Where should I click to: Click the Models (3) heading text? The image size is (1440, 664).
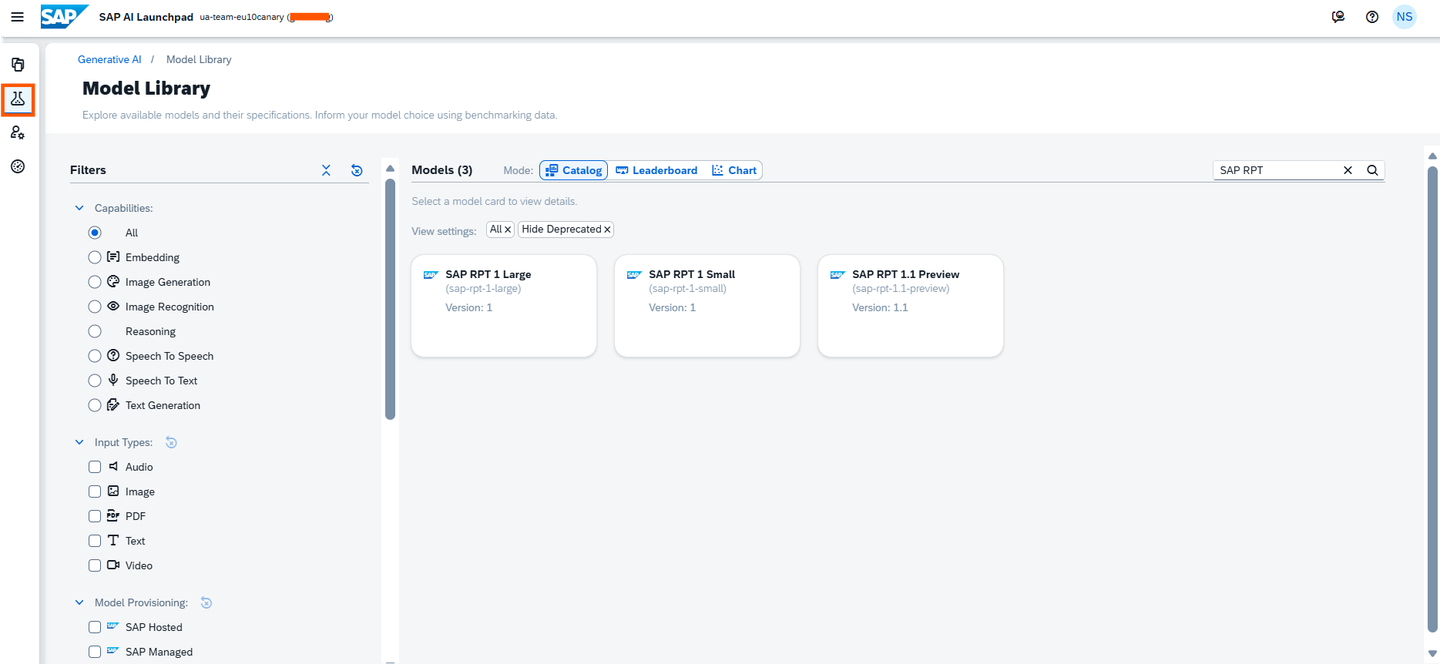tap(442, 170)
